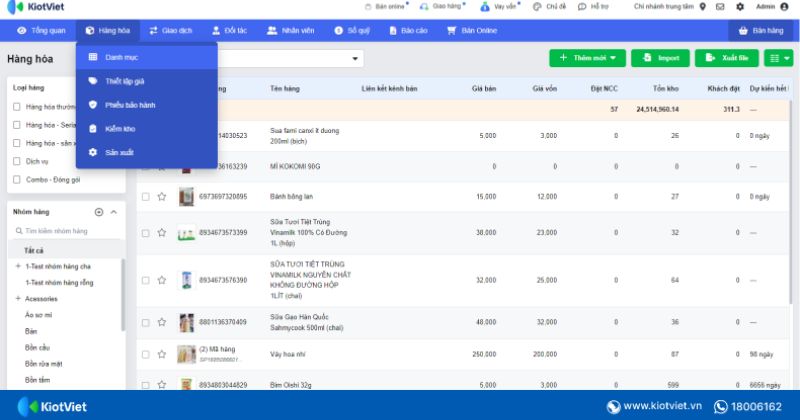This screenshot has width=800, height=420.
Task: Open the Bán Online menu
Action: [x=472, y=31]
